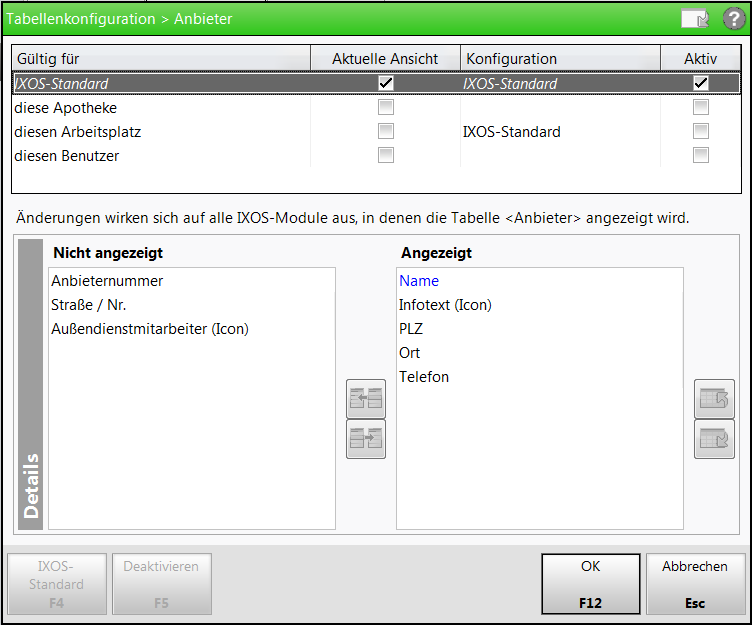Click the window switch icon in the title bar
Screen dimensions: 752x625
[695, 19]
